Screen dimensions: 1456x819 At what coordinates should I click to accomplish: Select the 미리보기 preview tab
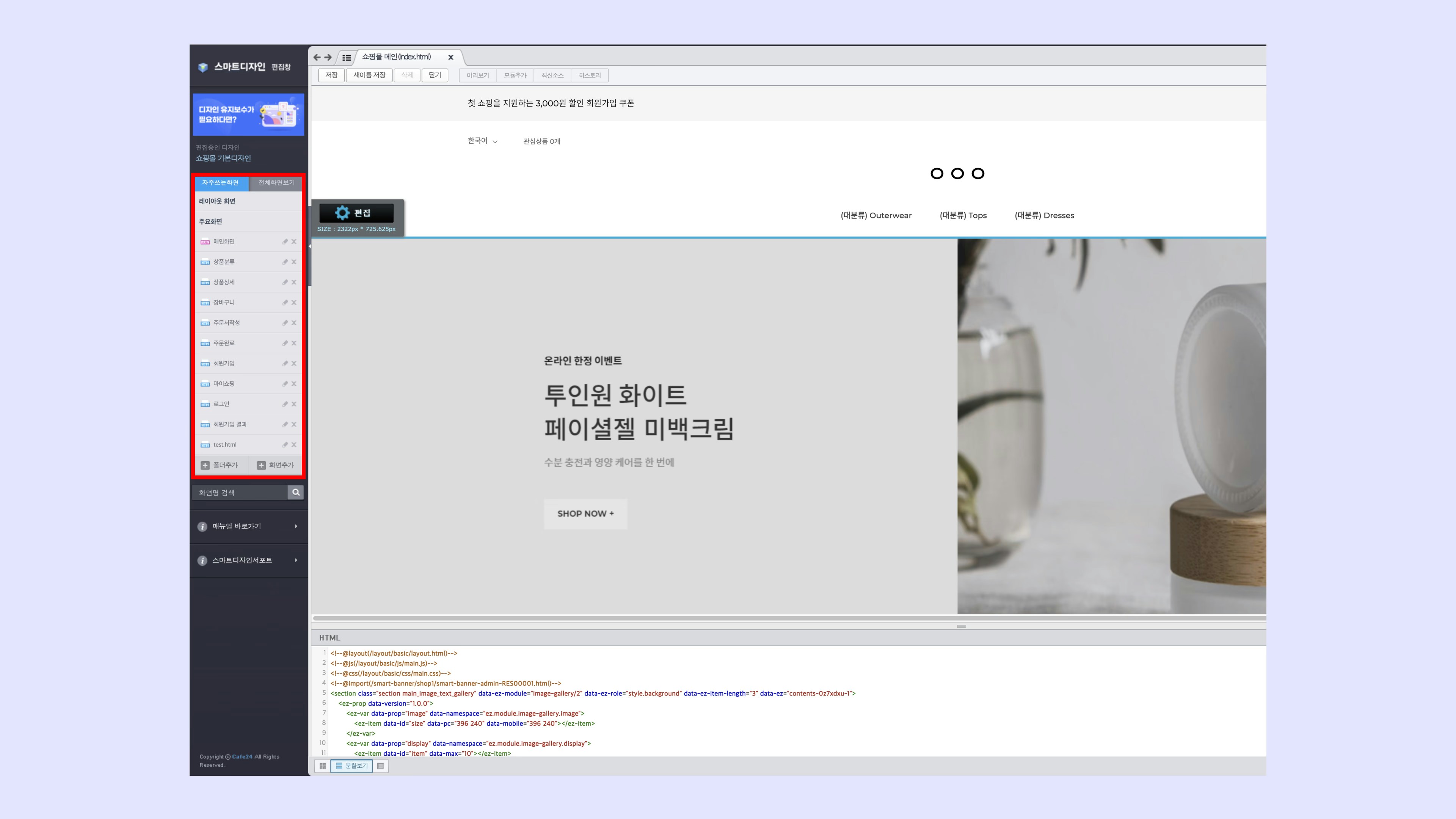478,75
